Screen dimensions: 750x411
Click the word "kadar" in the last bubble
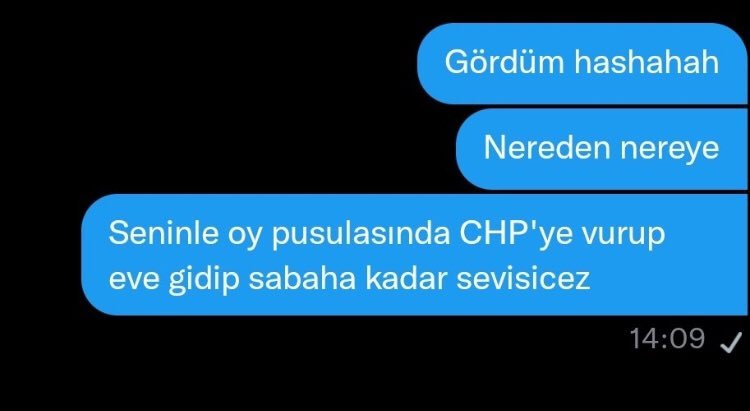pos(406,278)
